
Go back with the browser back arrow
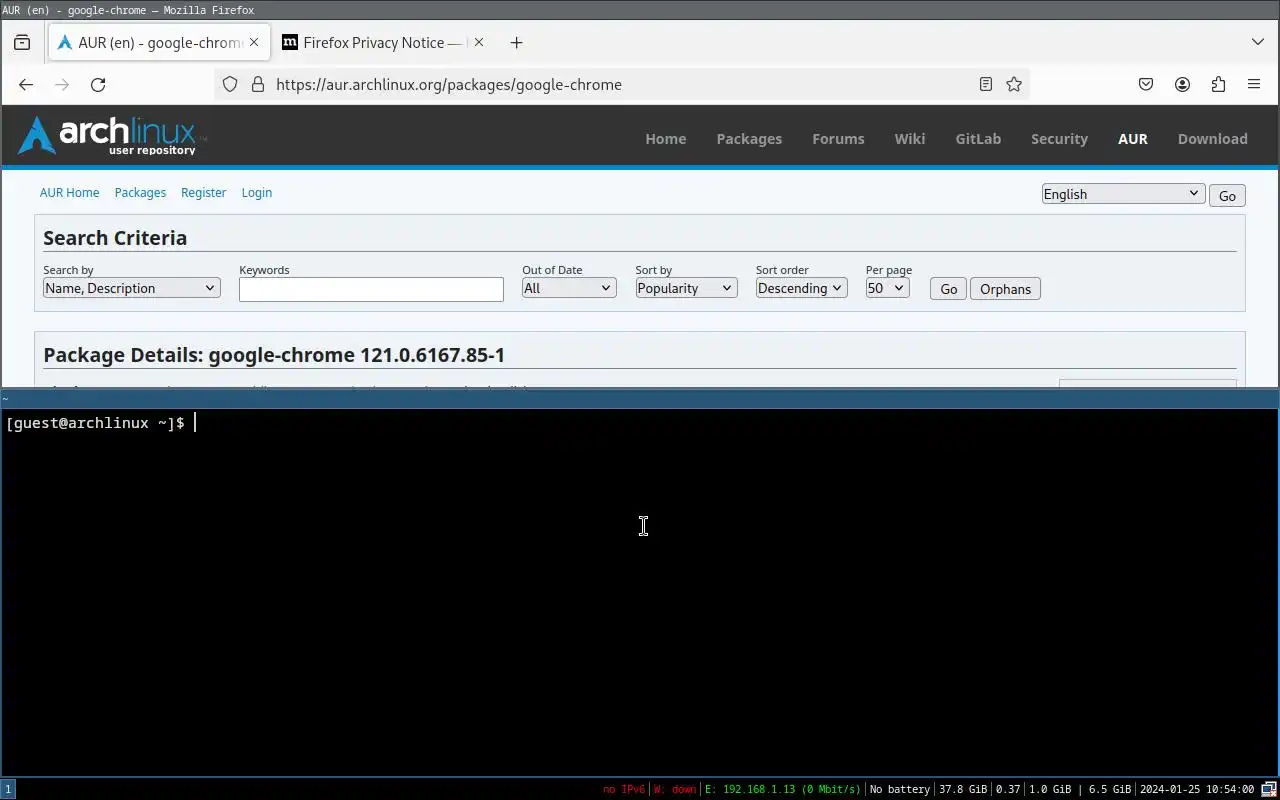(26, 85)
